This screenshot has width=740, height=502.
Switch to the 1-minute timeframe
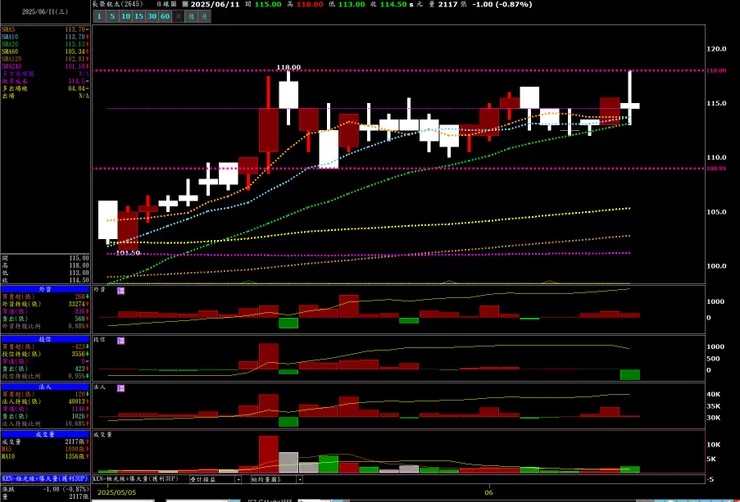tap(99, 17)
